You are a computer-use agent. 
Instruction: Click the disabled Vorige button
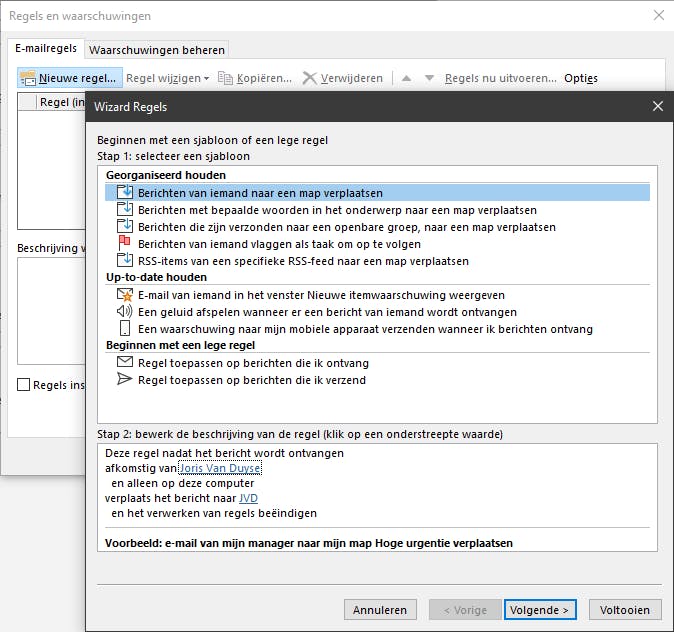click(465, 610)
